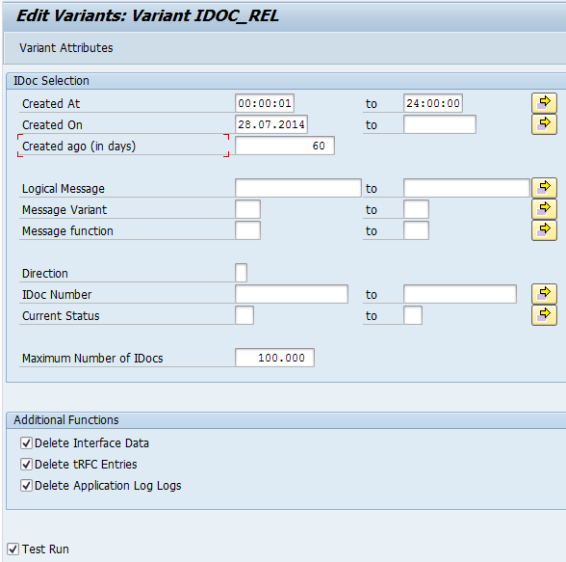566x562 pixels.
Task: Click Current Status to field
Action: (x=413, y=315)
